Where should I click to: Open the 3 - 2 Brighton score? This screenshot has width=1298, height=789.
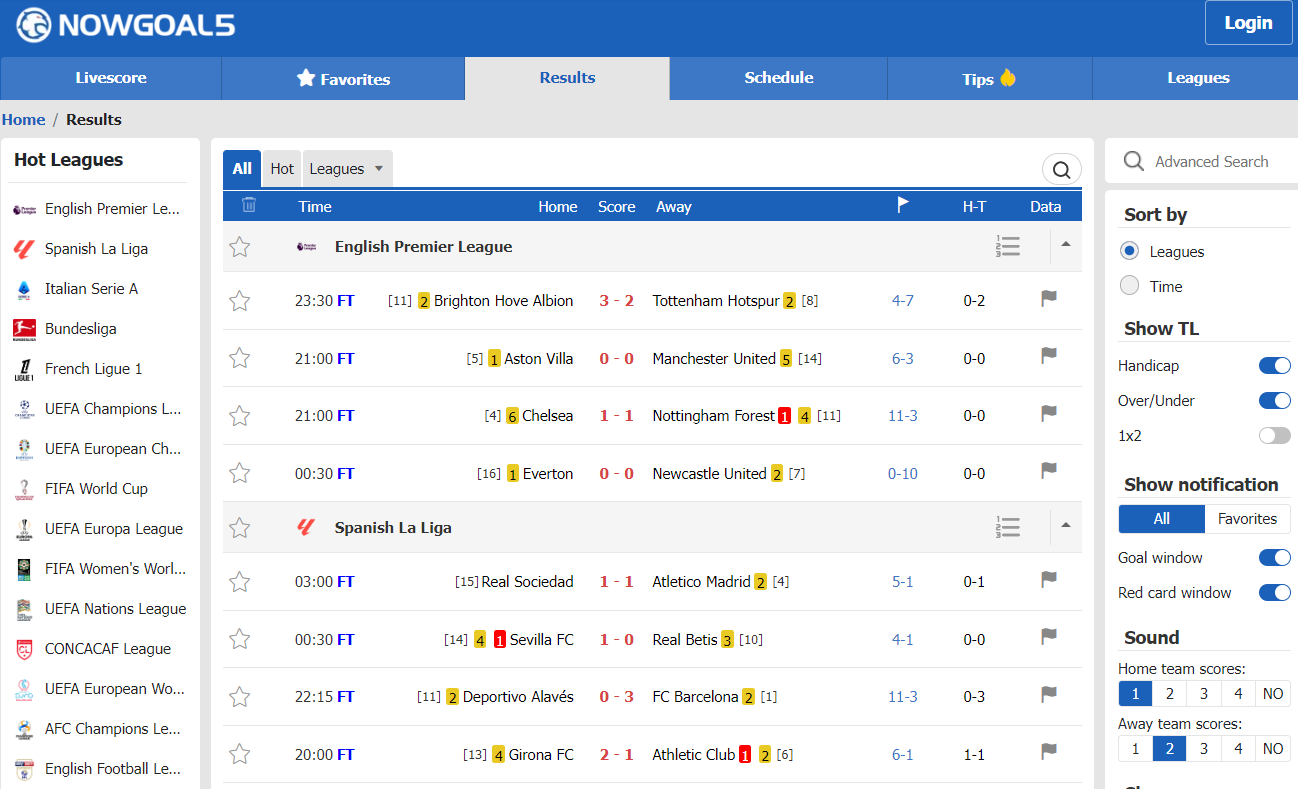617,301
